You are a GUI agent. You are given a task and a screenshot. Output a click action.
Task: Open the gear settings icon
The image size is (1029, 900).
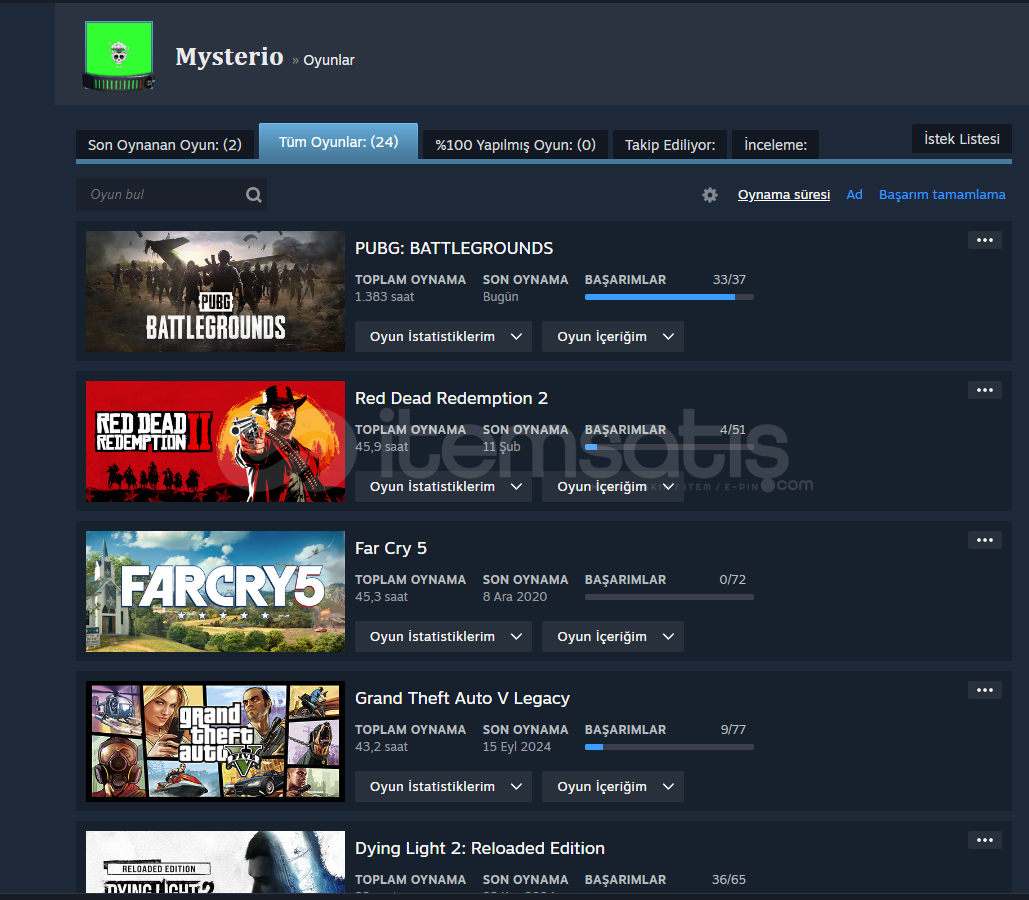point(709,195)
